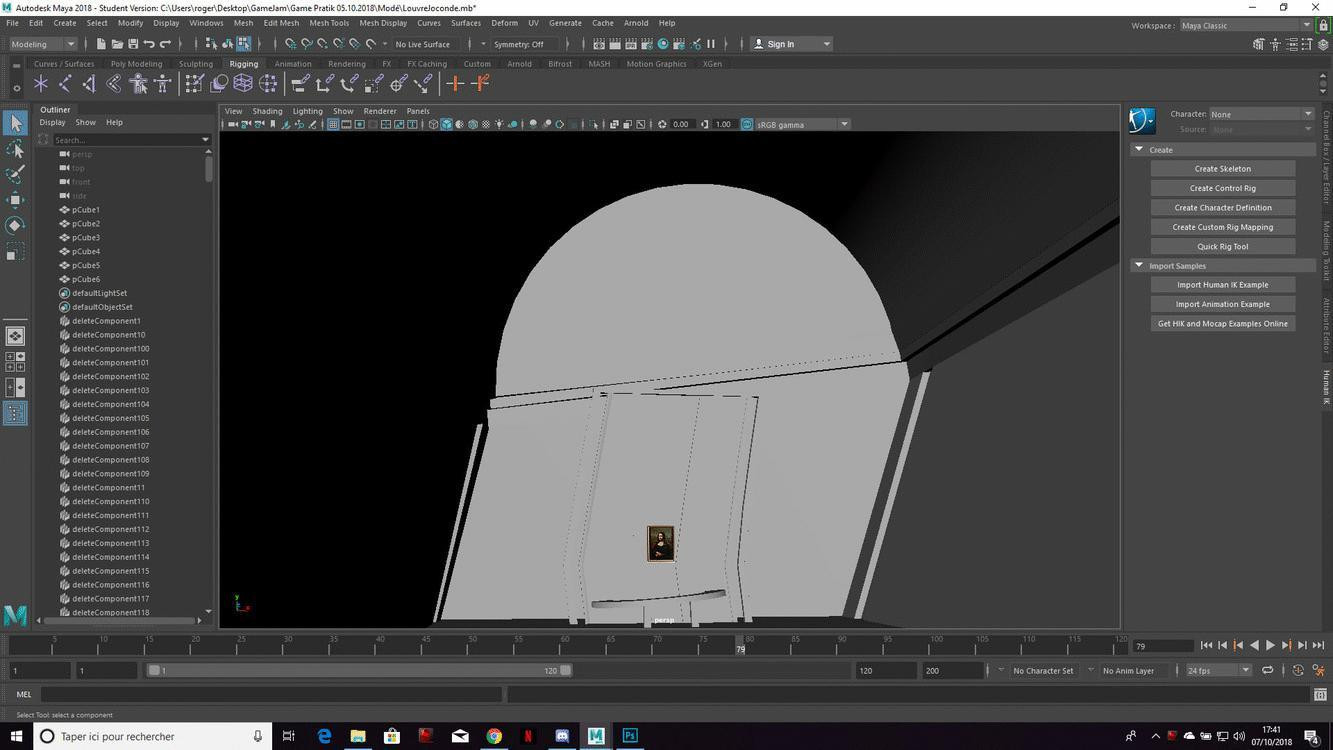Click the Create Skeleton button
1333x750 pixels.
tap(1222, 169)
